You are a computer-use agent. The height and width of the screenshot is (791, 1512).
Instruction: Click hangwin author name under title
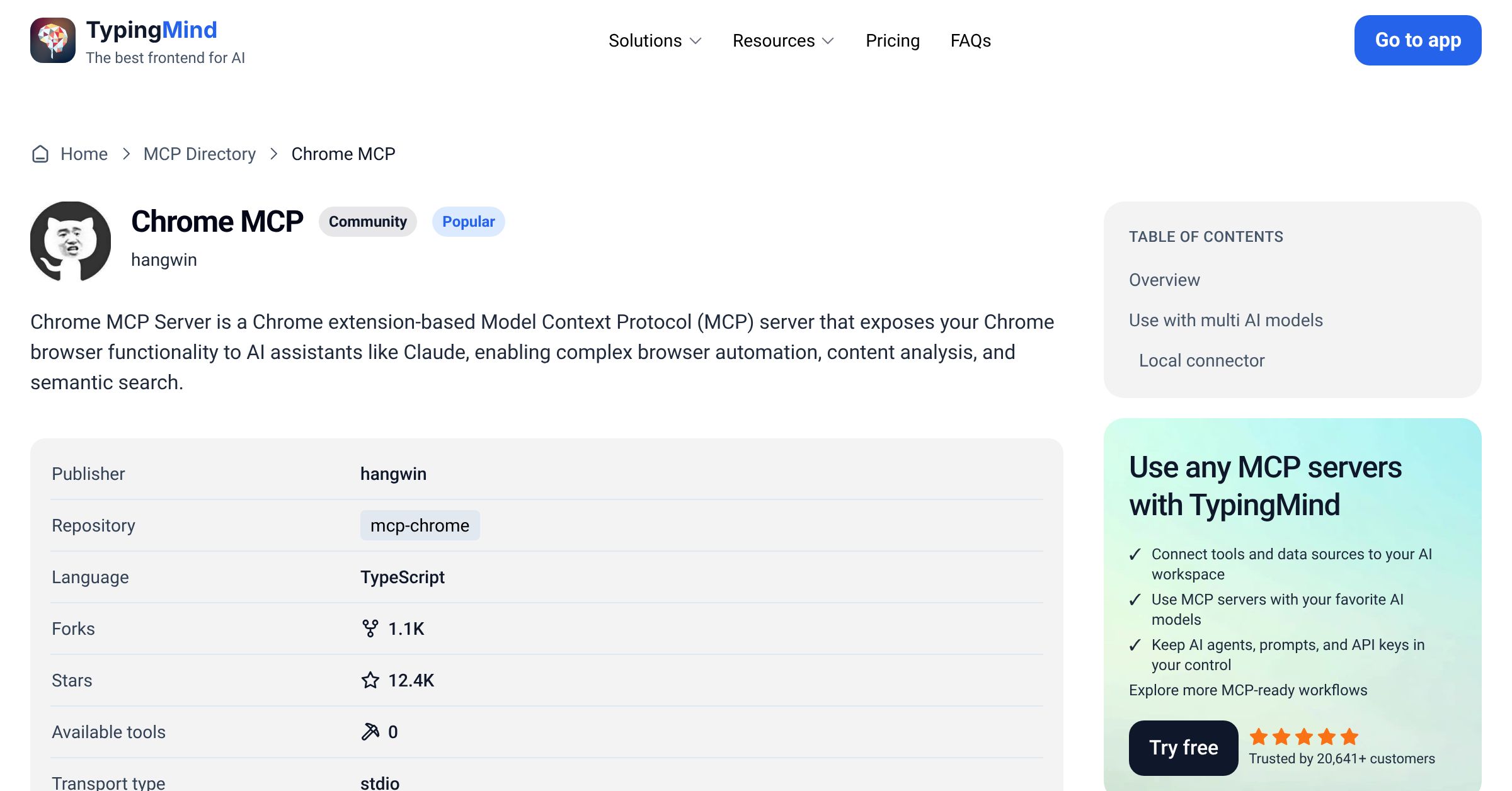tap(164, 259)
